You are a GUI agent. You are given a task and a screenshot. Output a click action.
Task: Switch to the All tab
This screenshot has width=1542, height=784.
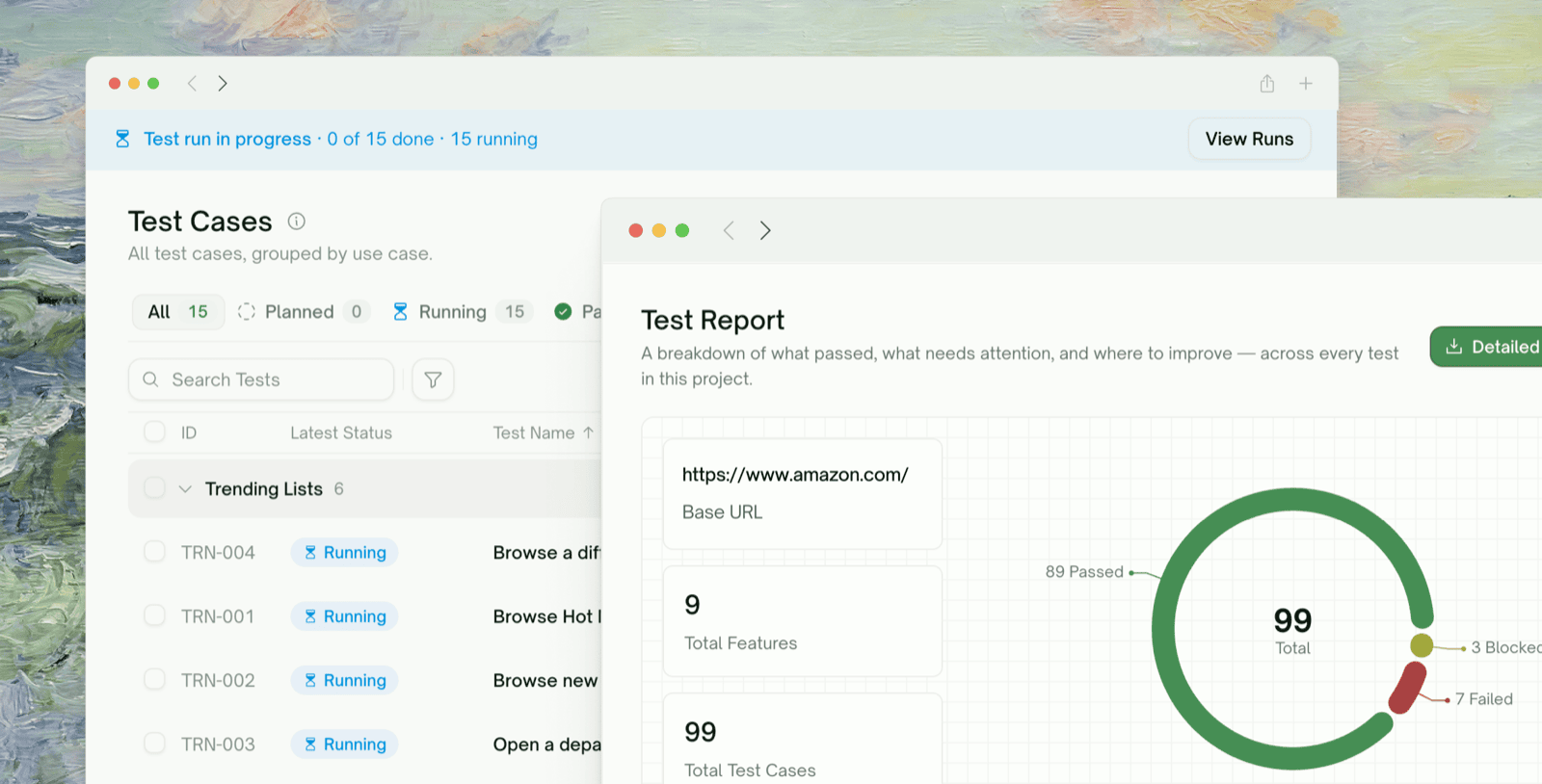(x=178, y=312)
